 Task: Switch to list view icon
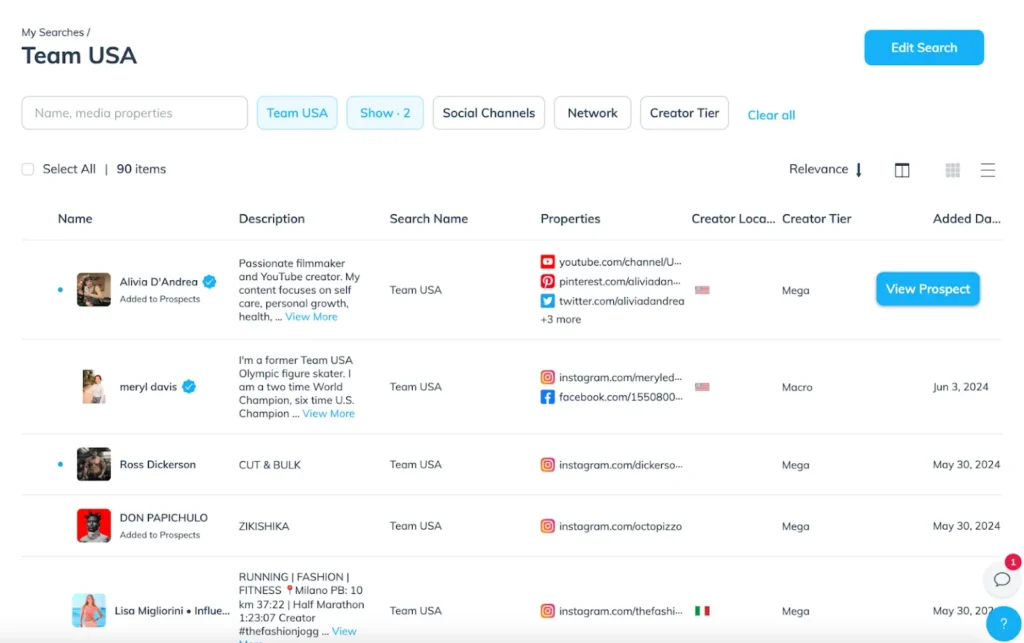[987, 170]
